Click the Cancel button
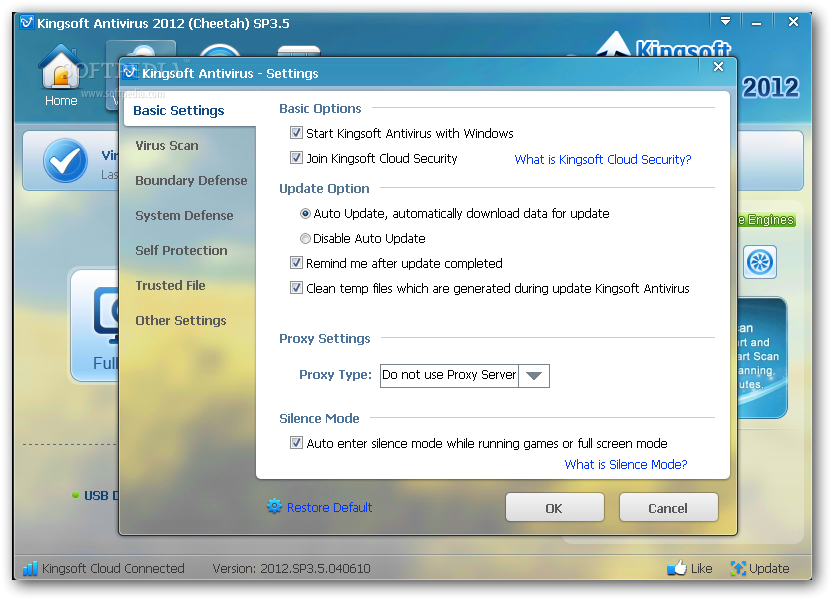Screen dimensions: 832x600 669,508
